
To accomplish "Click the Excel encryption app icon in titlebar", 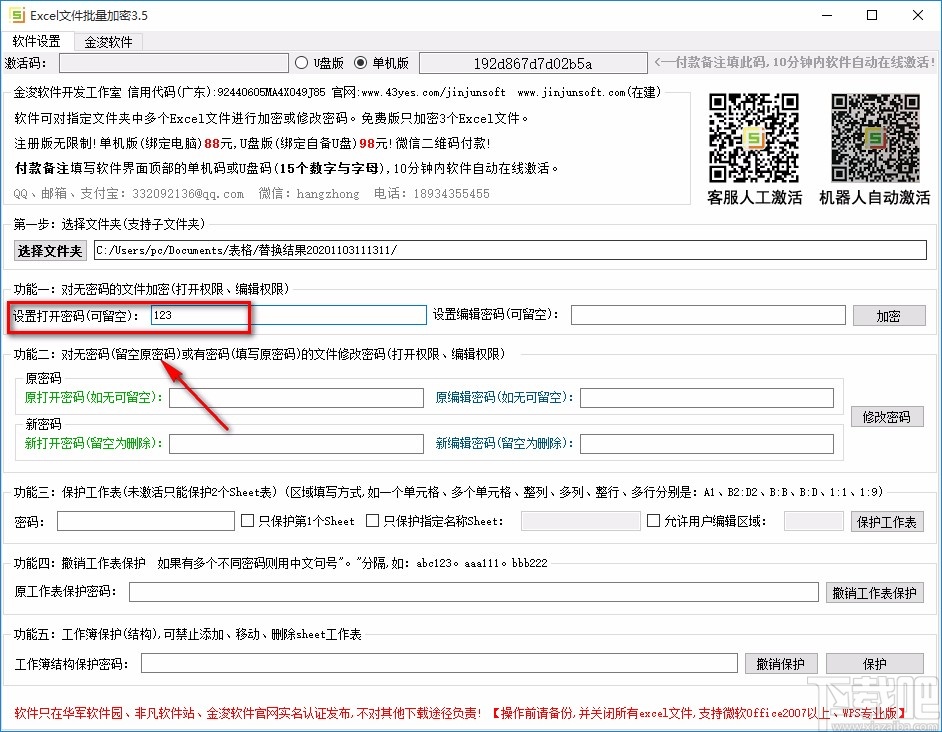I will [16, 15].
